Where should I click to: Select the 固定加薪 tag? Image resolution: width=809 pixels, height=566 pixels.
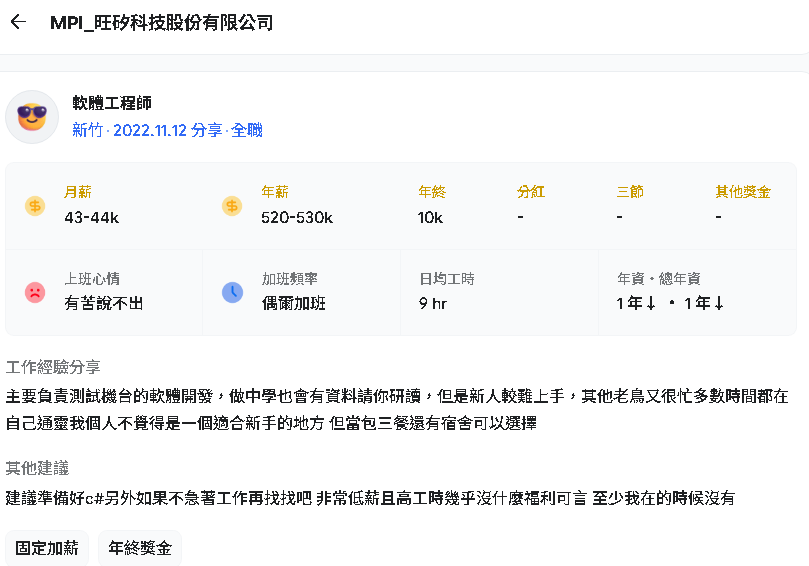(x=47, y=547)
